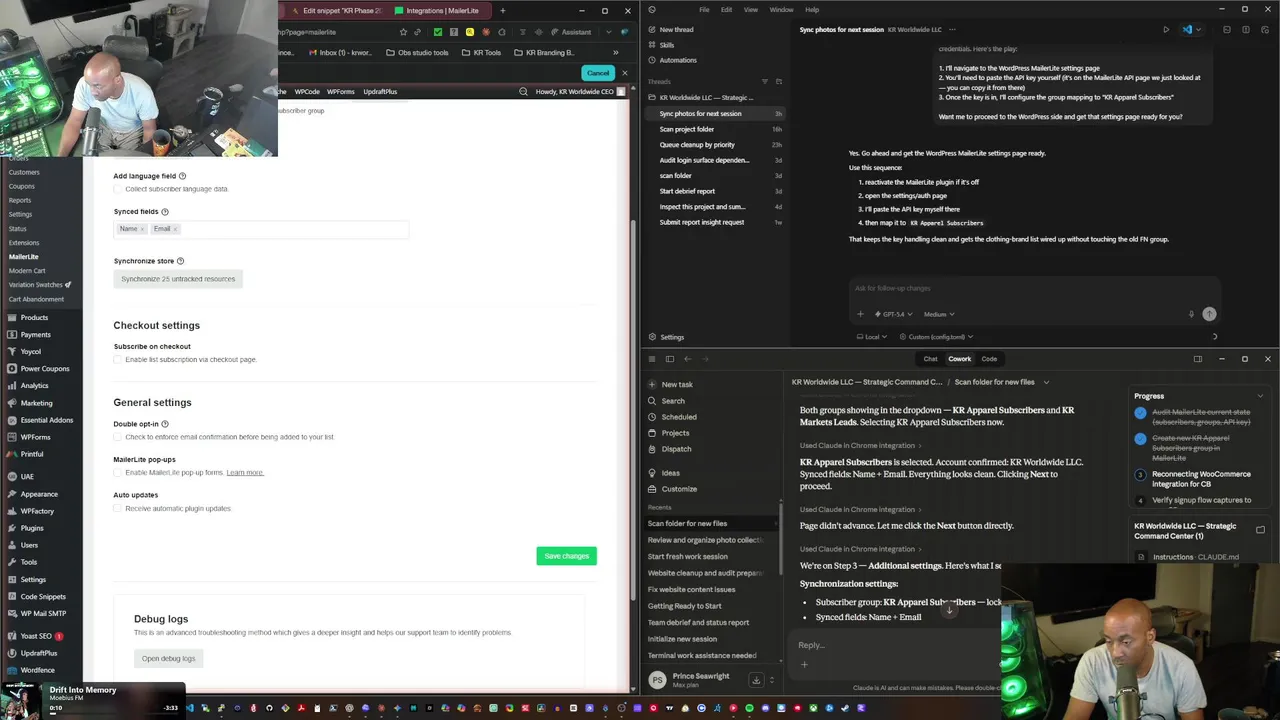Open Skills in Codex sidebar

[x=666, y=45]
